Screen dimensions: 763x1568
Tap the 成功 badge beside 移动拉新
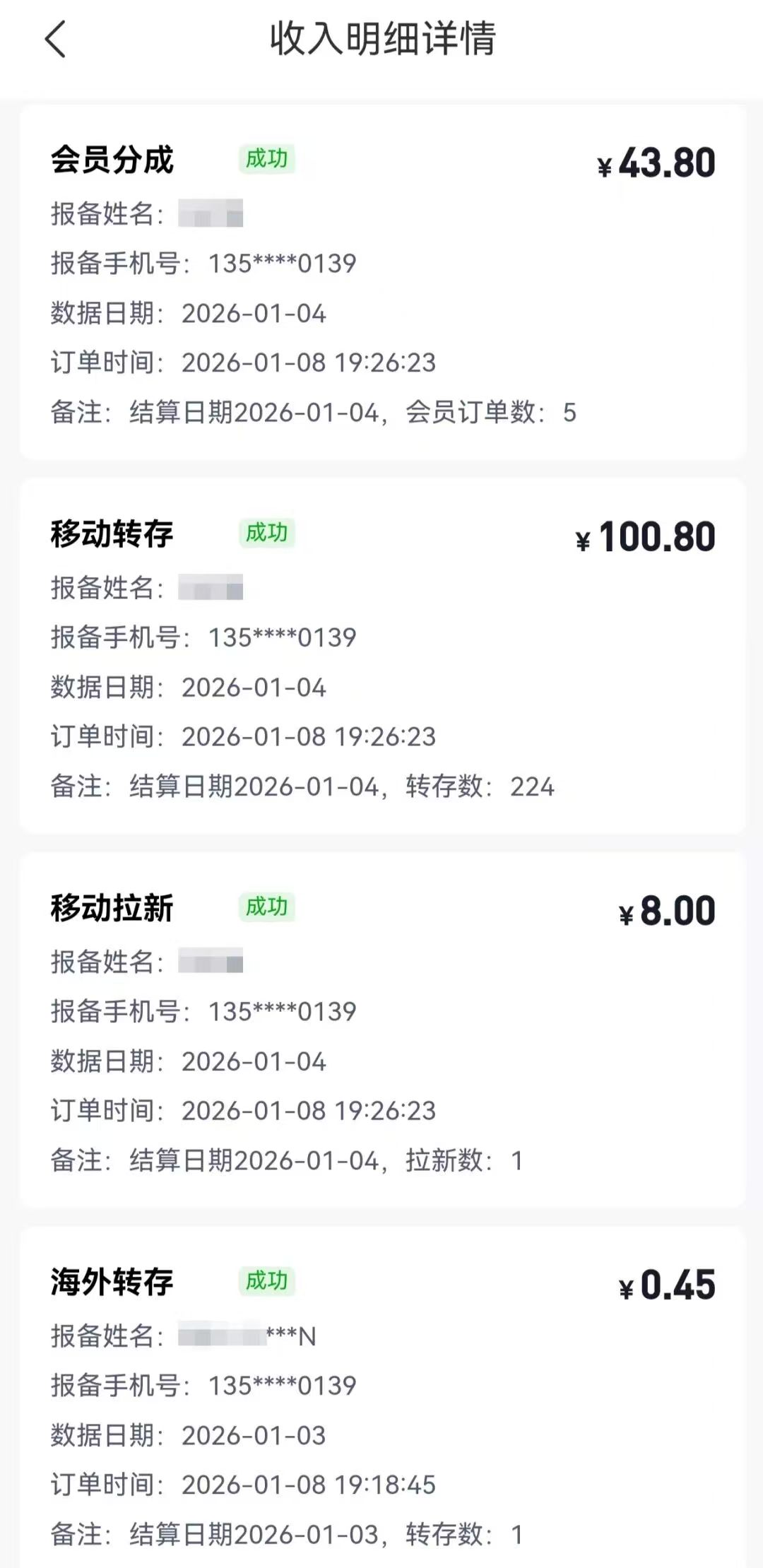click(266, 907)
